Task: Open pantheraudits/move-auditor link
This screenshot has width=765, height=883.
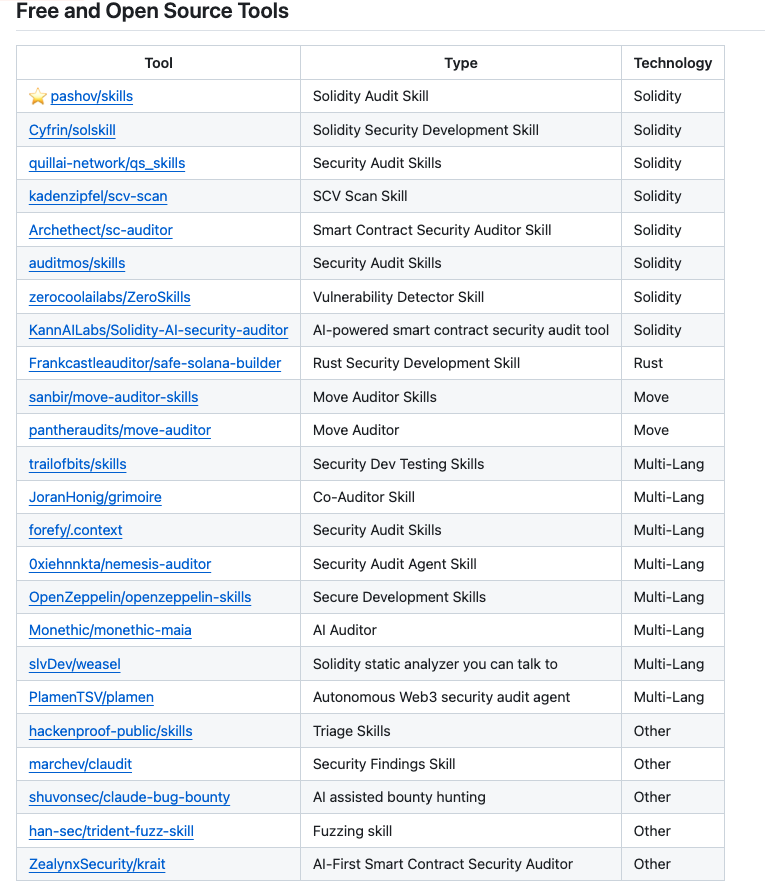Action: [x=120, y=431]
